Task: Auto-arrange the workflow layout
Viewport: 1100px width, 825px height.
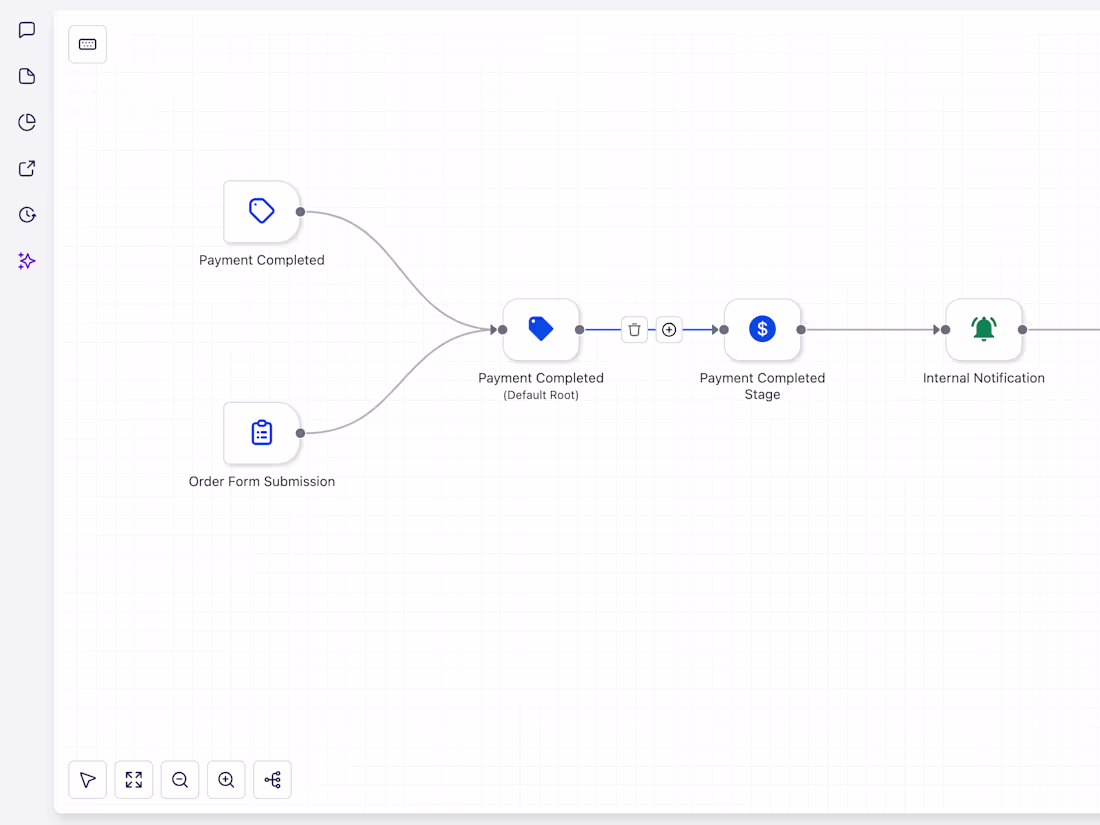Action: pyautogui.click(x=272, y=779)
